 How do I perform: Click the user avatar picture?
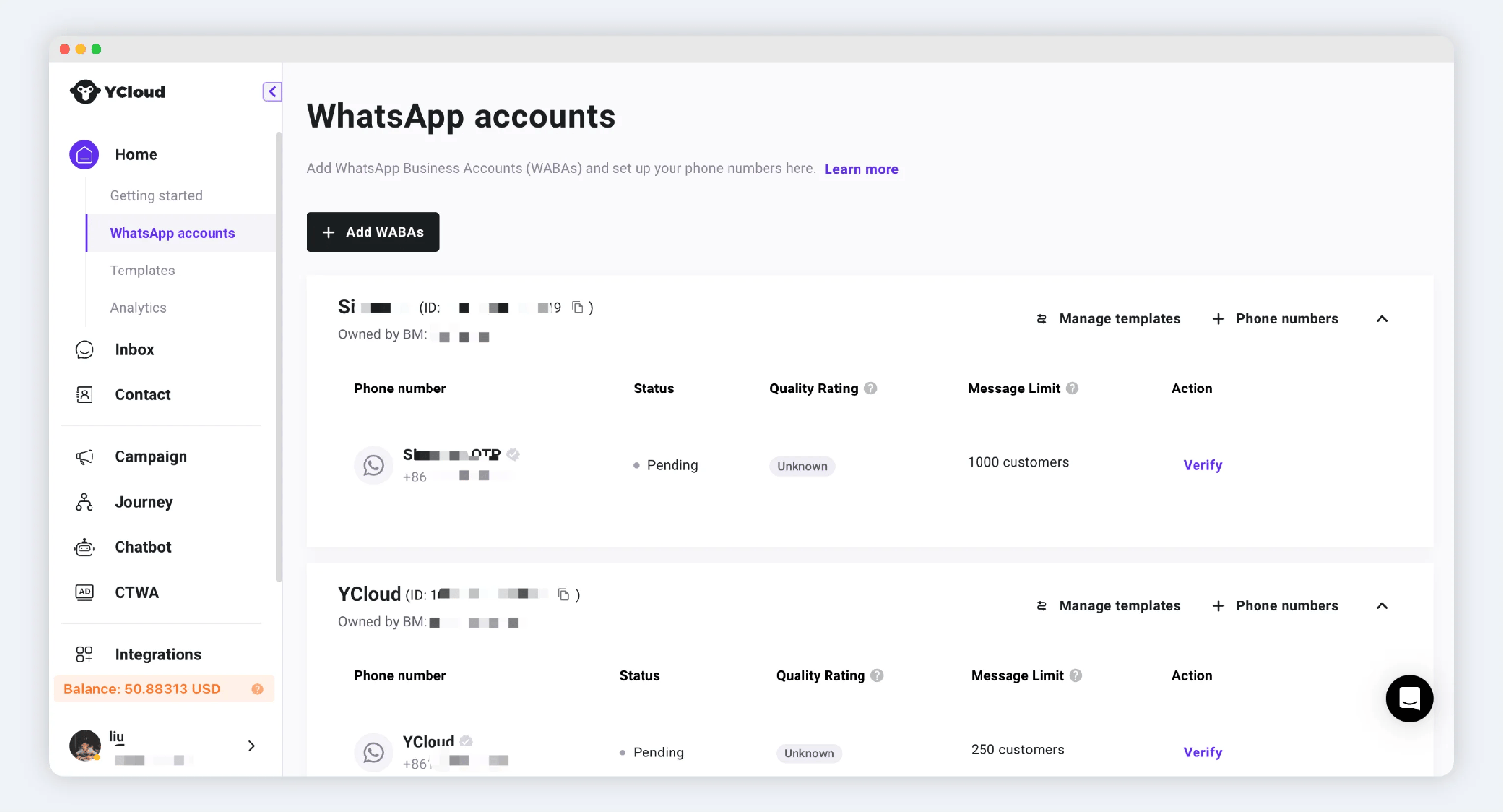tap(85, 746)
